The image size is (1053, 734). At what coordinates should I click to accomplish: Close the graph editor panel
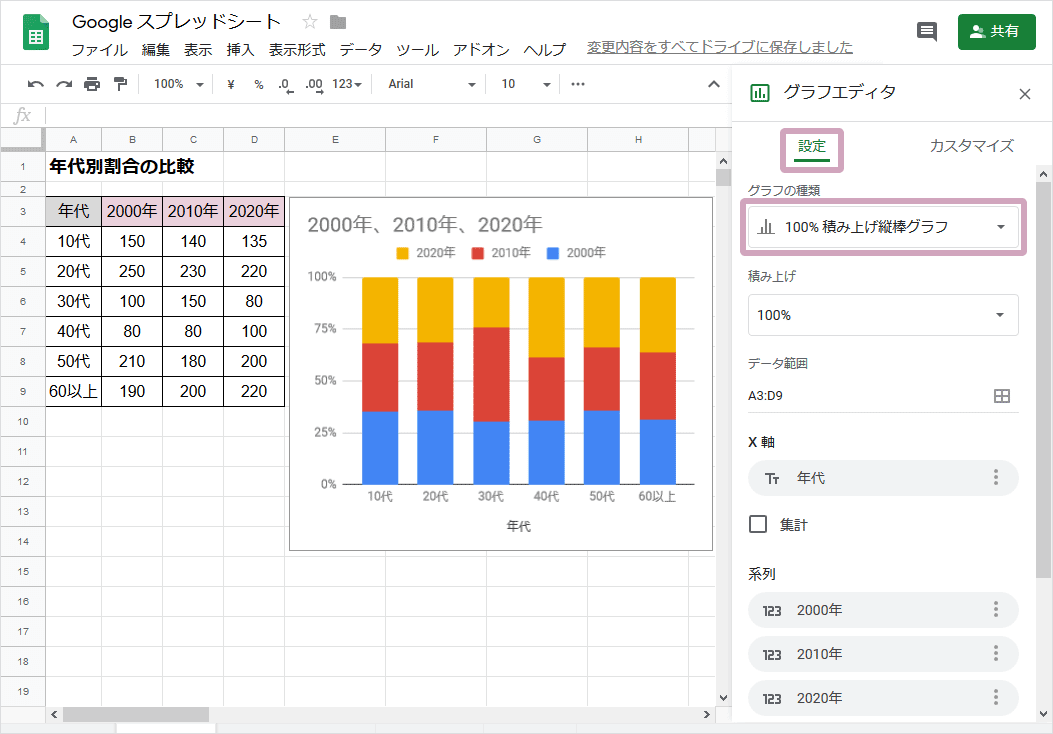1024,94
